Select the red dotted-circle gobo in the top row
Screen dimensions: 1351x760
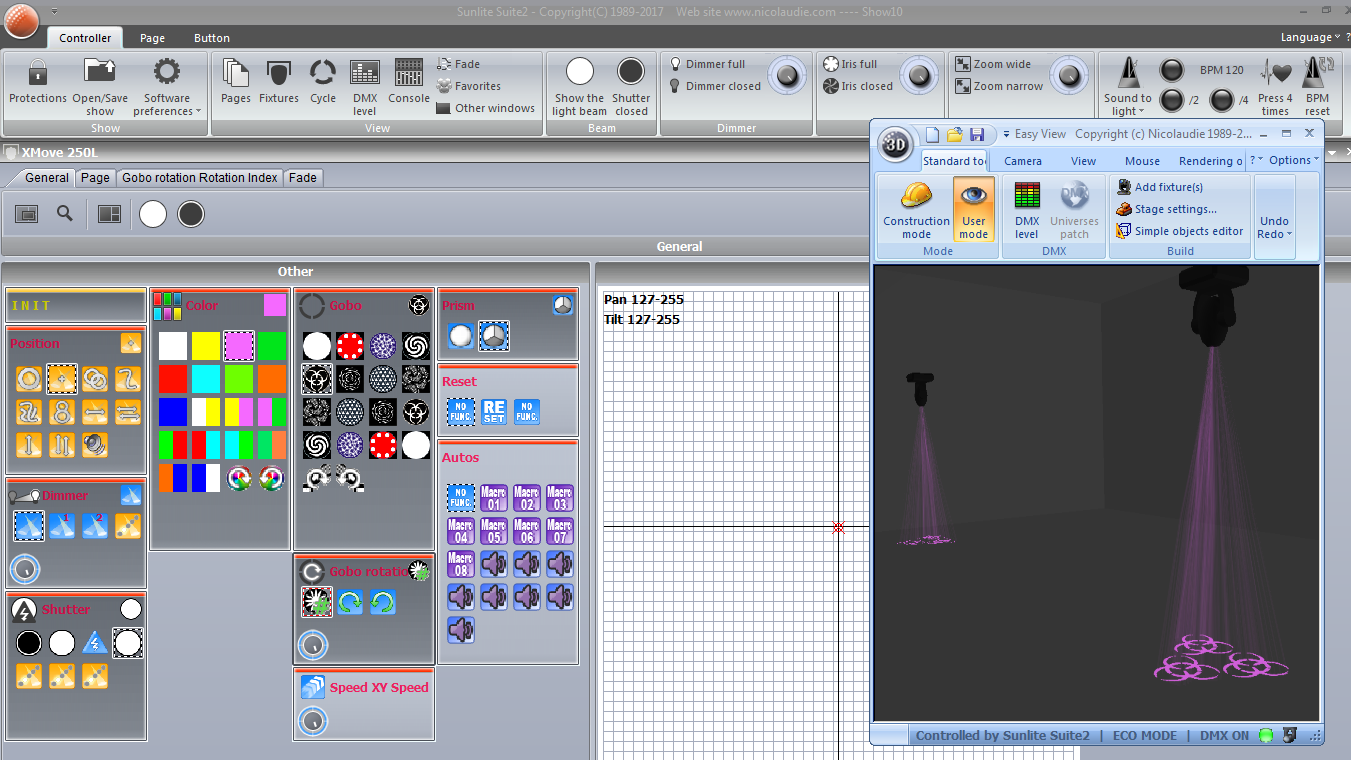(x=350, y=346)
